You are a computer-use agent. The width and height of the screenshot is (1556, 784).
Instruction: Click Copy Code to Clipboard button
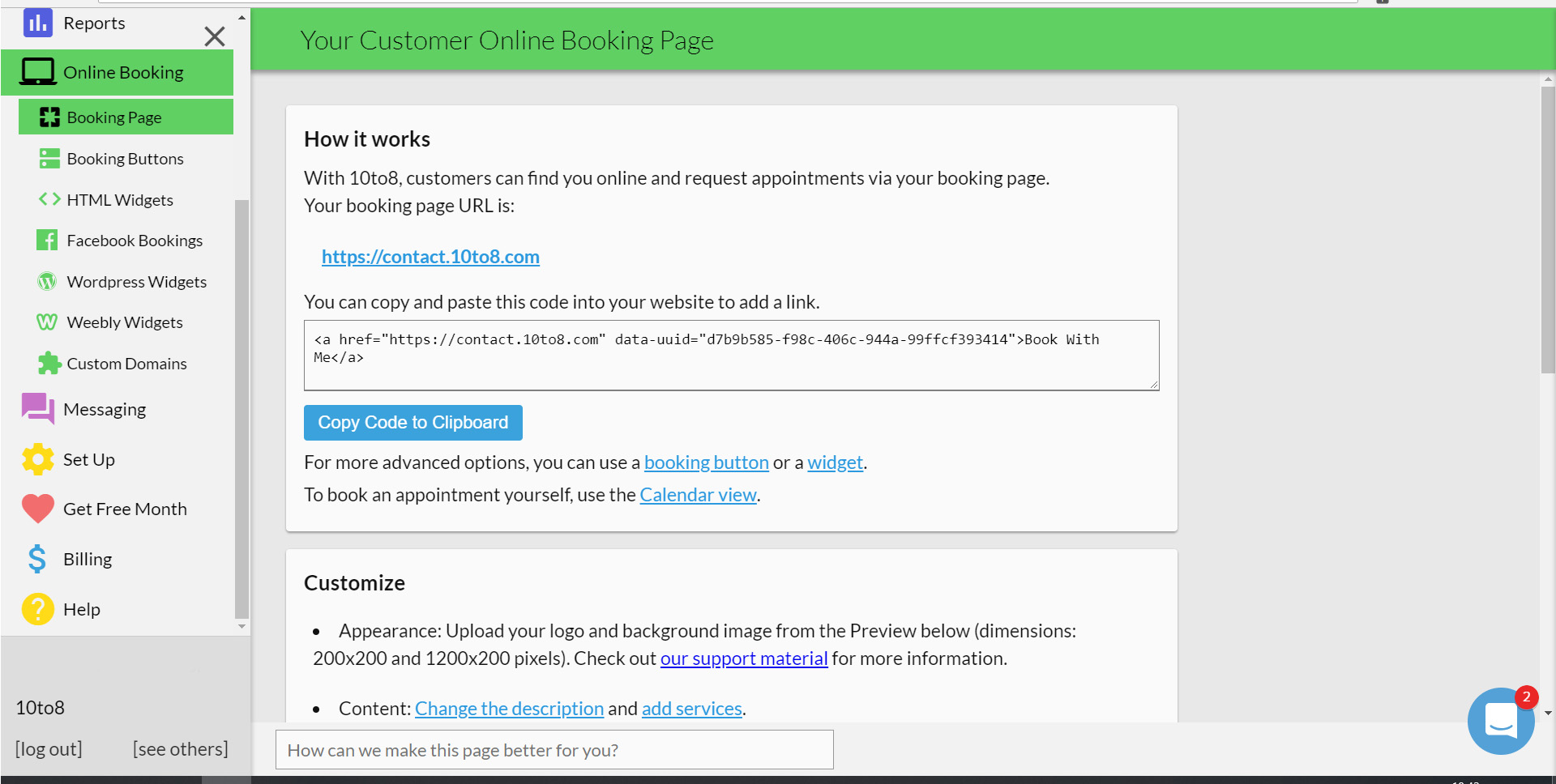413,423
